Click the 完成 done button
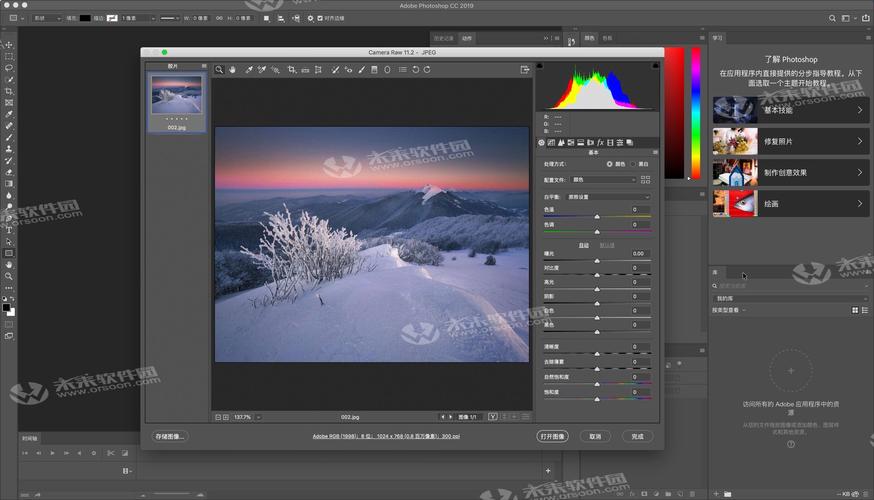Viewport: 874px width, 500px height. tap(638, 436)
